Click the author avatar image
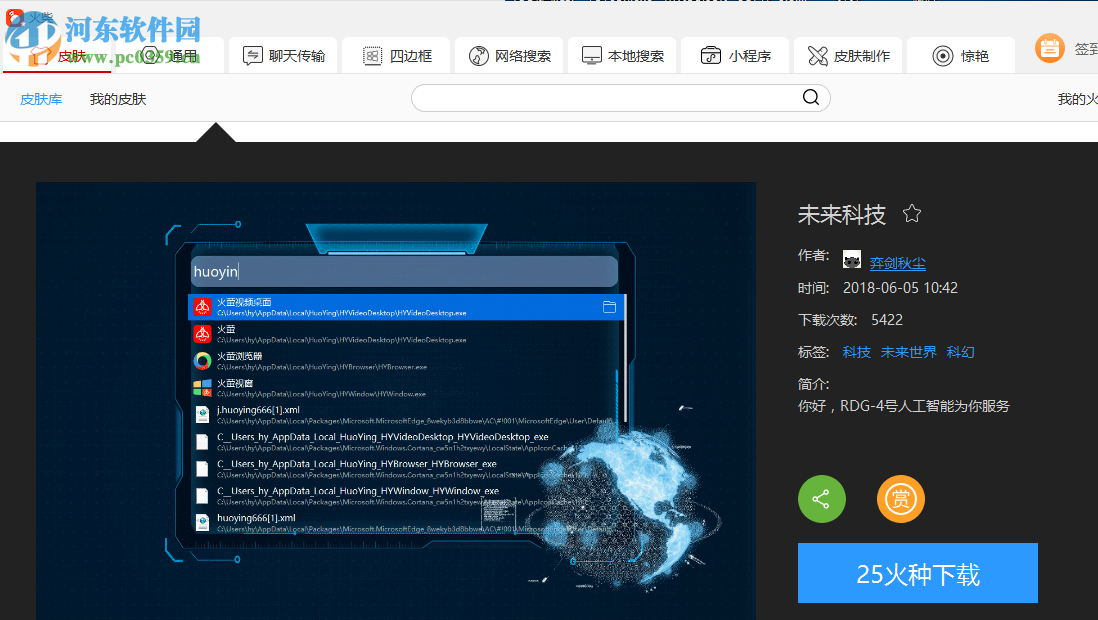 click(x=852, y=261)
